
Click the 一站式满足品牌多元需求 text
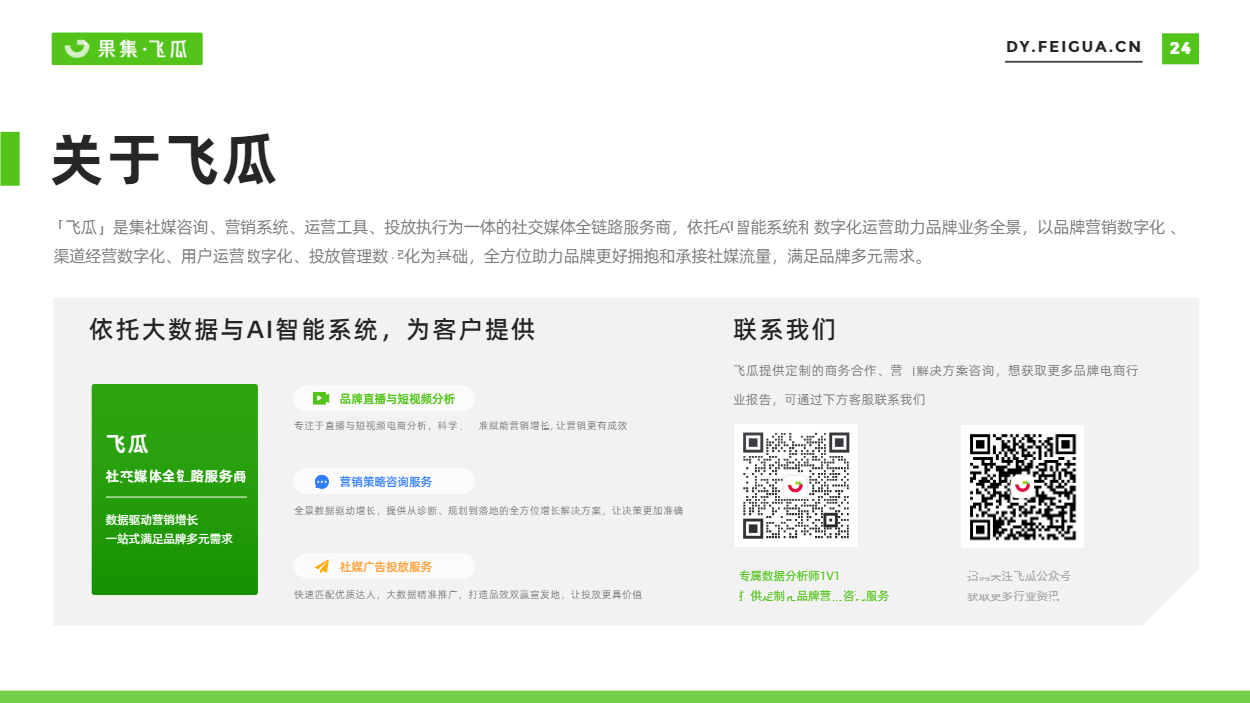(x=169, y=539)
